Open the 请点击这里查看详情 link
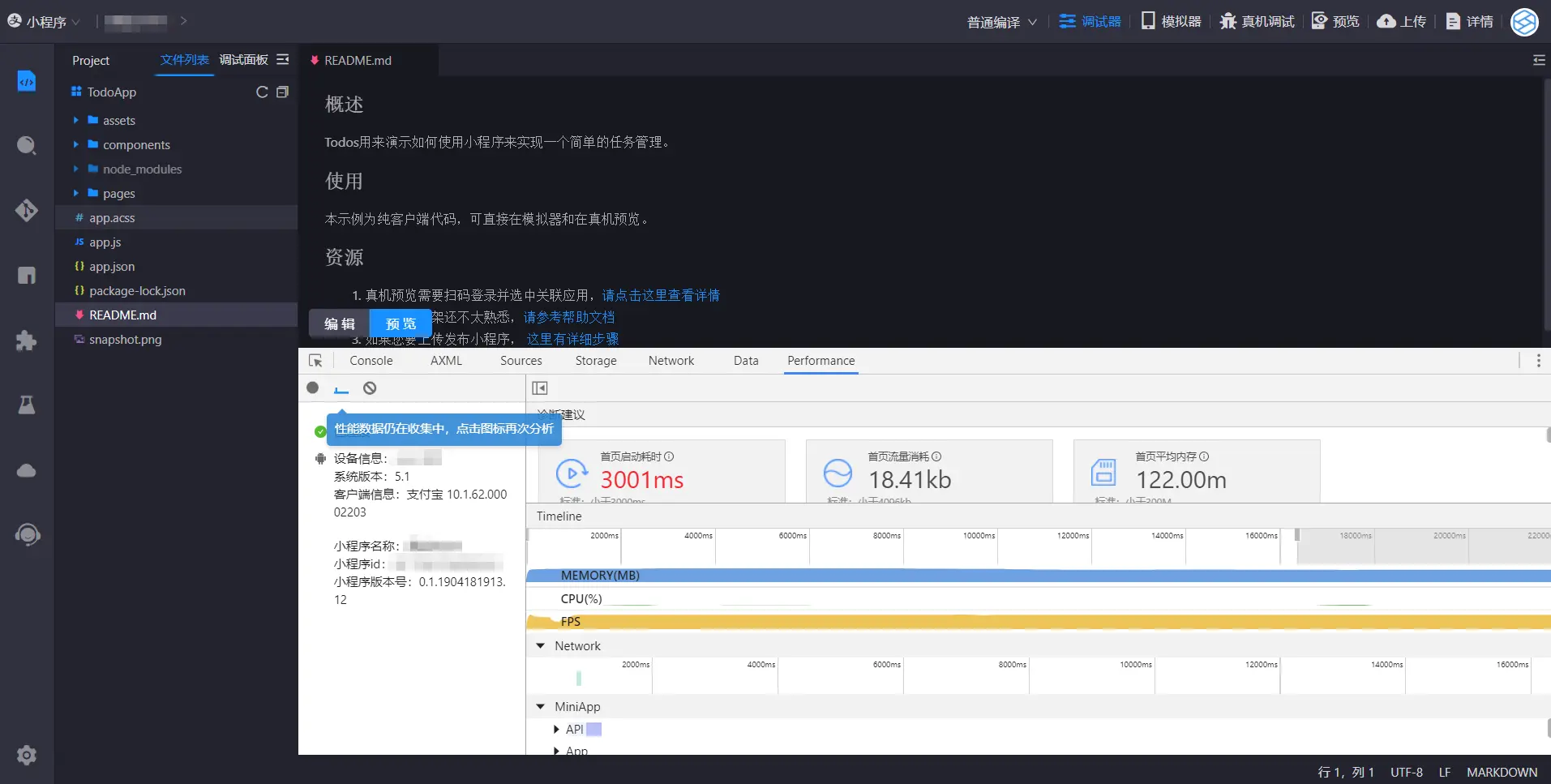 pos(661,294)
